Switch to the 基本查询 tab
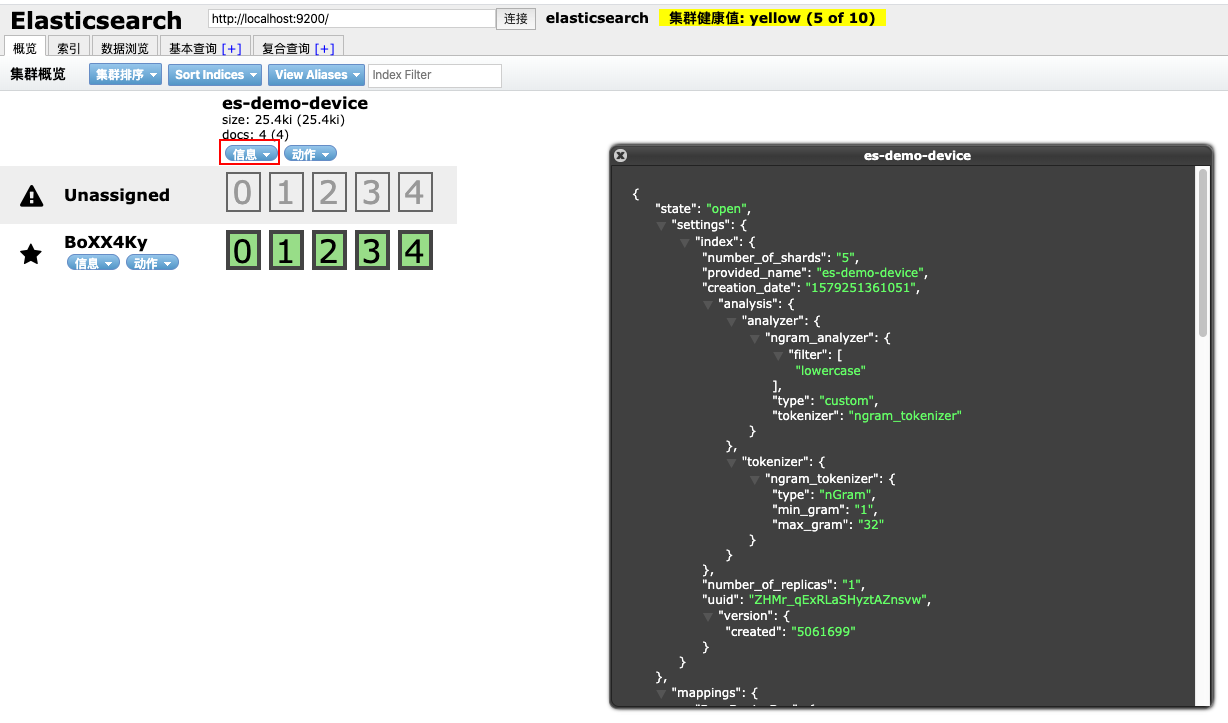The width and height of the screenshot is (1228, 723). point(192,48)
